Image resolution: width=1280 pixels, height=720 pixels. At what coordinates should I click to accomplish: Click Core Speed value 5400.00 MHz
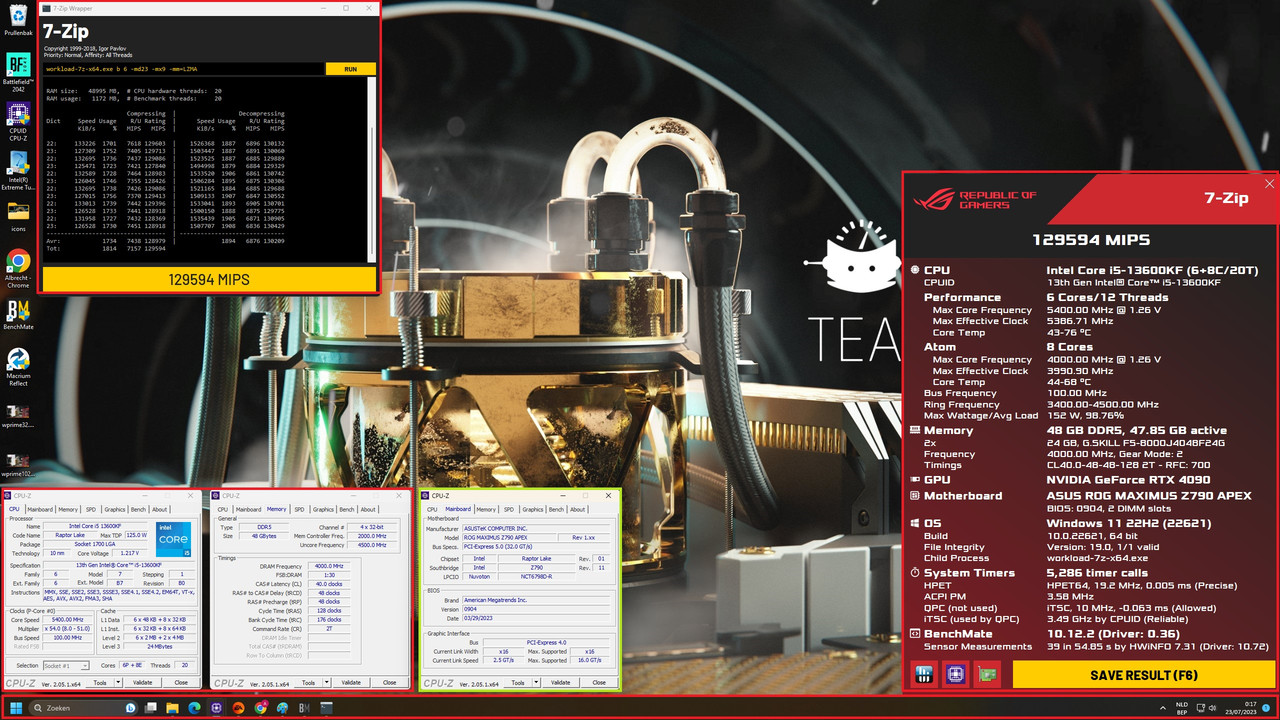tap(68, 620)
